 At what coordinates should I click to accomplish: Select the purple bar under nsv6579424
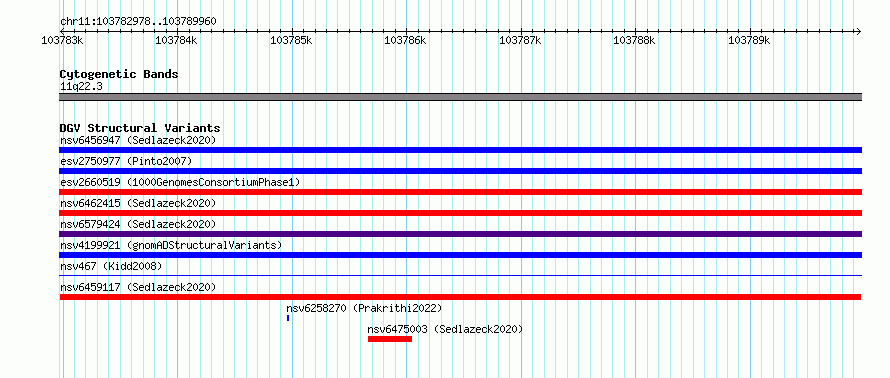460,234
